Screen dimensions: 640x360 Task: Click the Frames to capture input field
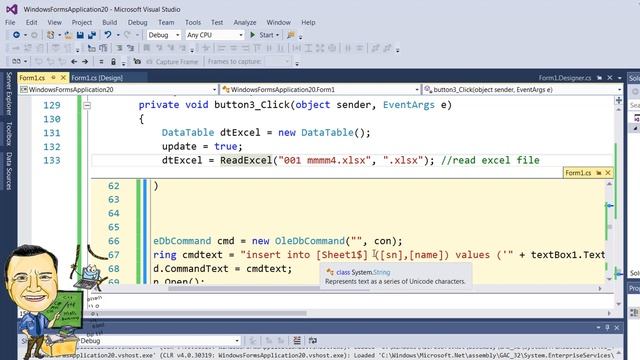point(278,62)
